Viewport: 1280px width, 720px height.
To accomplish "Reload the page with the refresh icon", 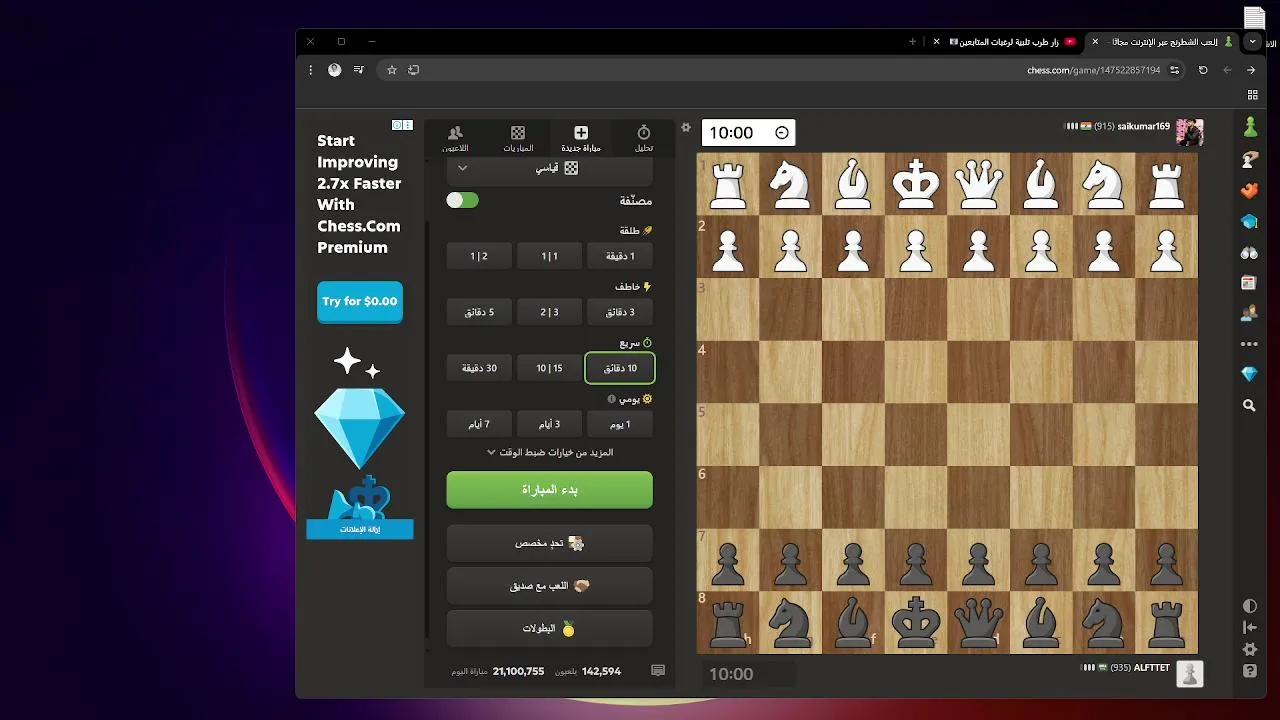I will pyautogui.click(x=1203, y=70).
